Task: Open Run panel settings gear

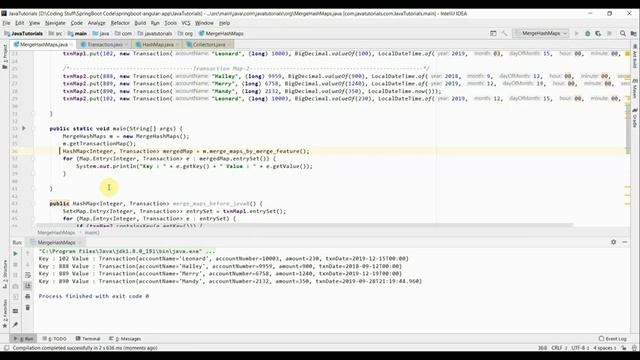Action: [613, 242]
